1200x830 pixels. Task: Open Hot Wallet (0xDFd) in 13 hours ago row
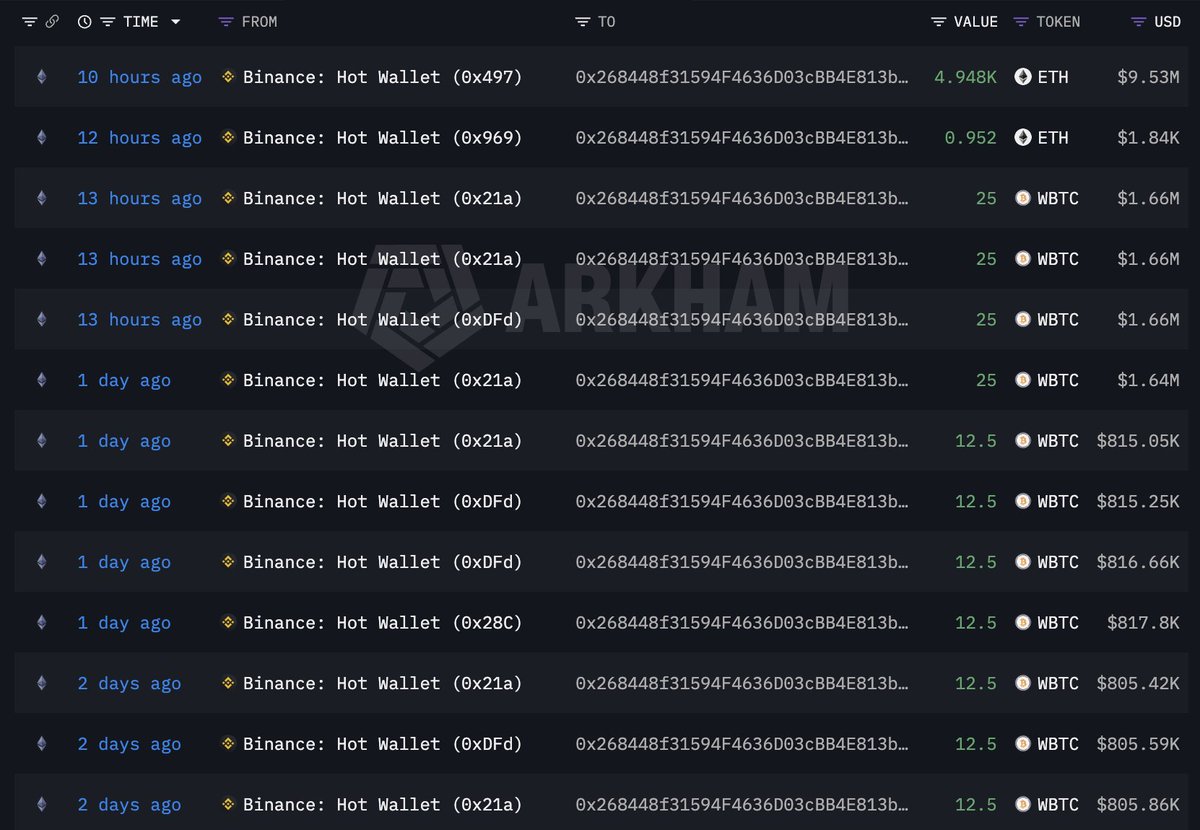click(382, 319)
